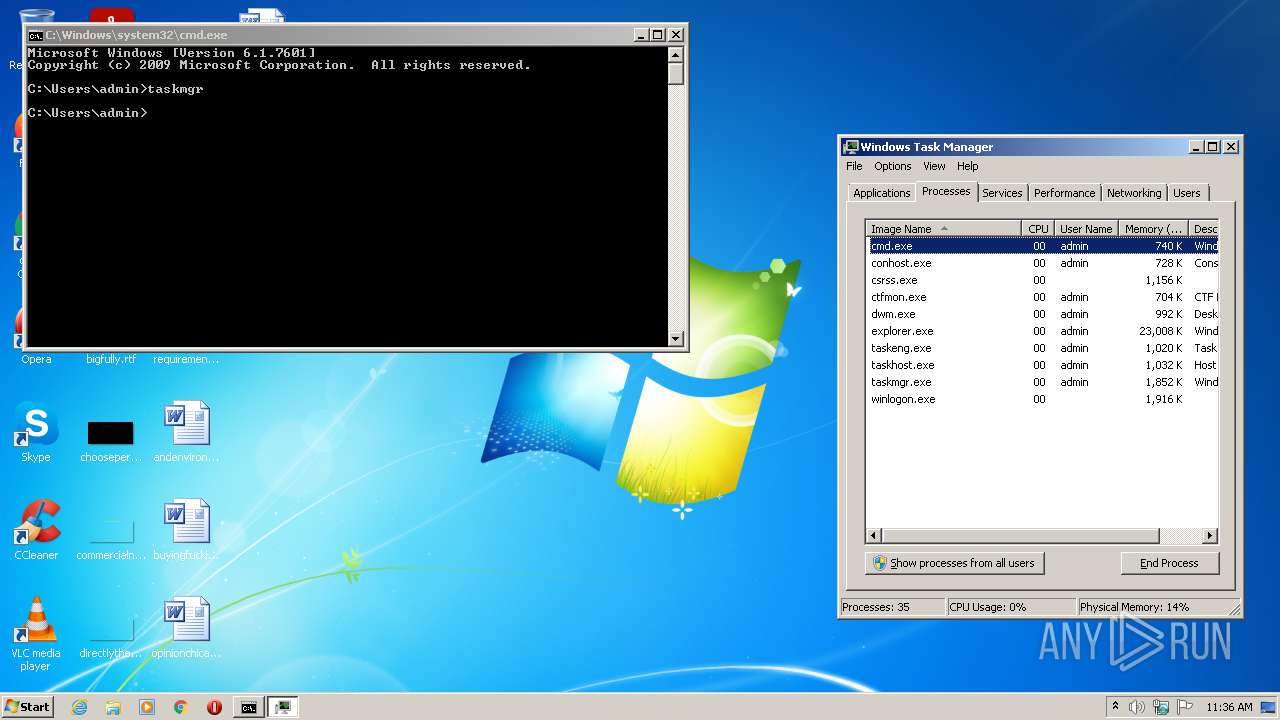The height and width of the screenshot is (720, 1280).
Task: Open View menu in Task Manager
Action: click(x=934, y=166)
